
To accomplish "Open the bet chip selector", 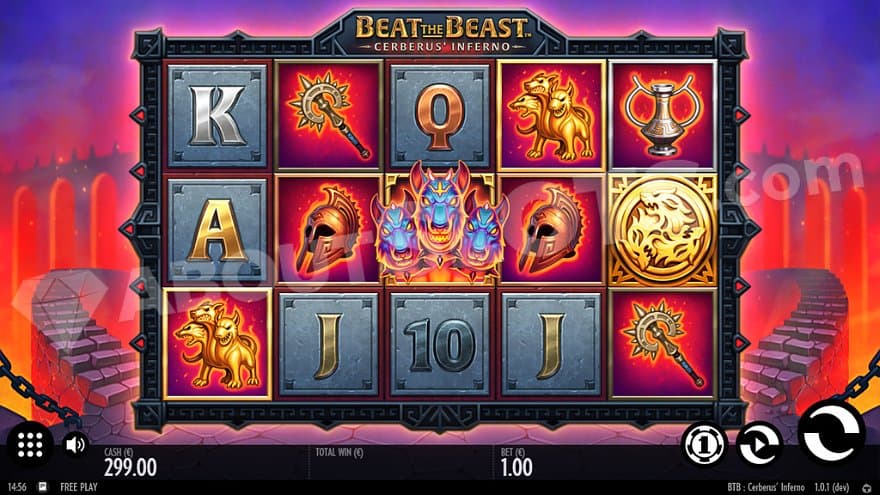I will (x=704, y=445).
